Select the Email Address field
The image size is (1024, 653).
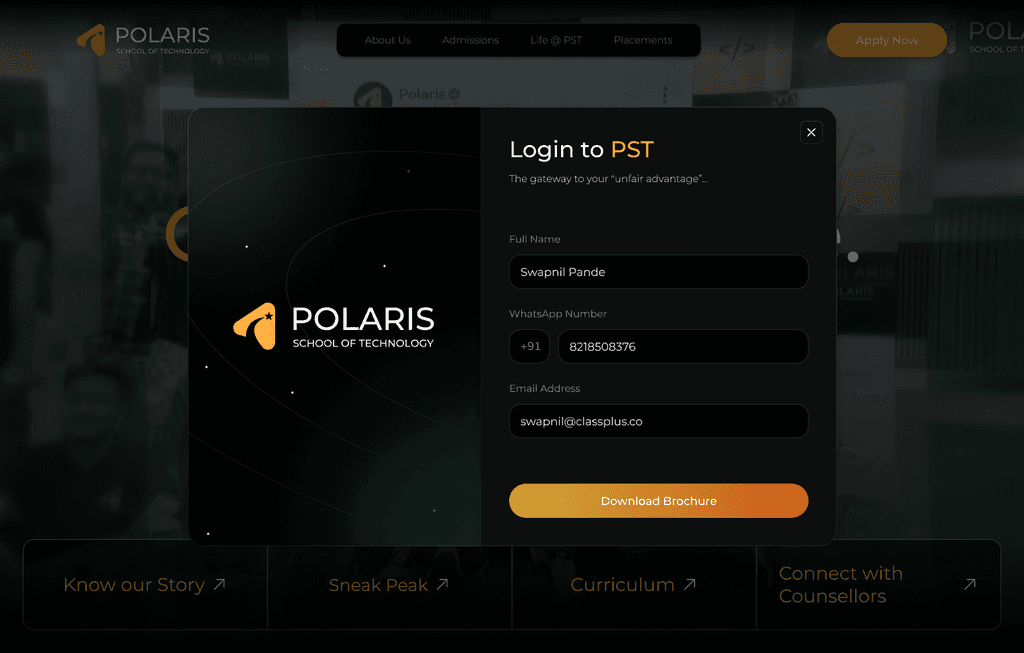tap(658, 421)
